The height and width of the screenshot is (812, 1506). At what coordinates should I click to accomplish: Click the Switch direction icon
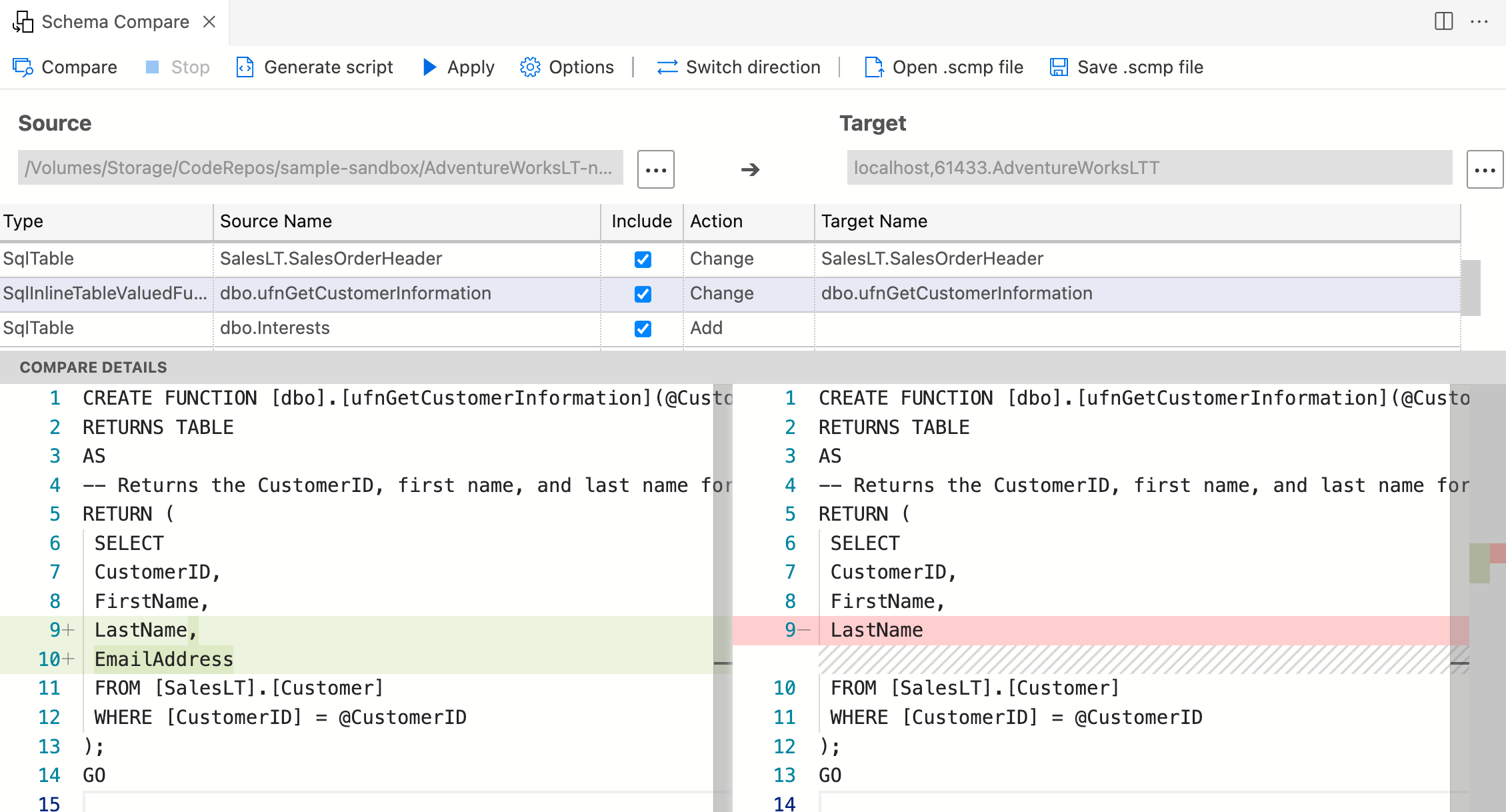click(x=665, y=67)
